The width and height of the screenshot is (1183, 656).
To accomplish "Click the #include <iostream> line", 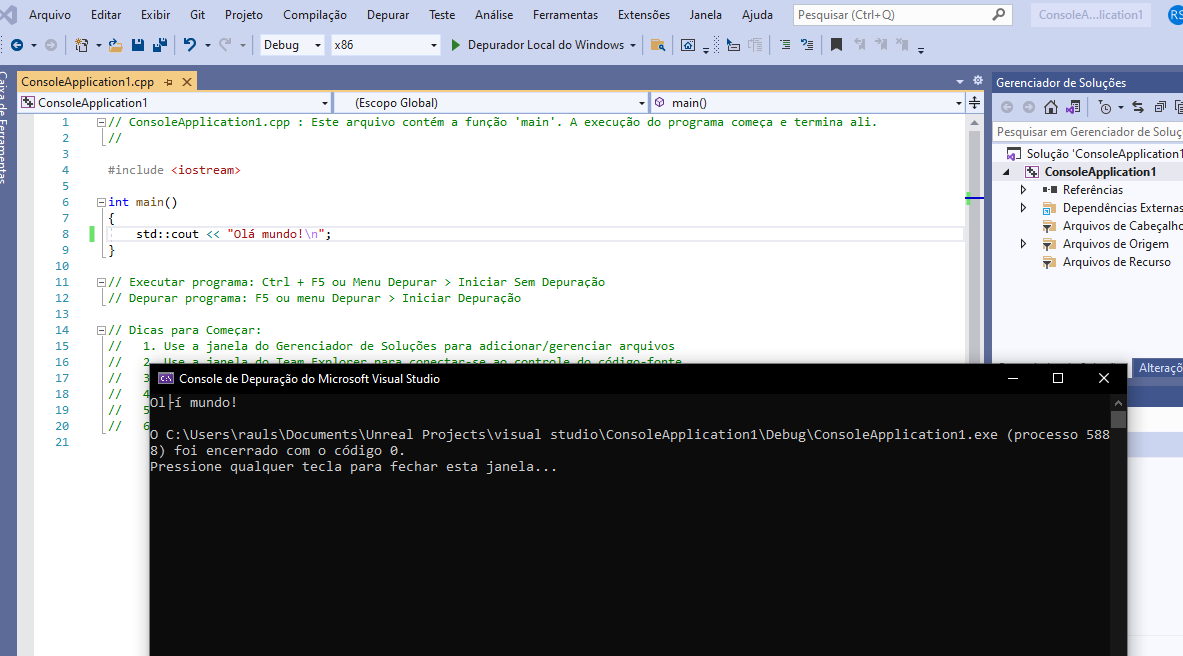I will pos(174,171).
